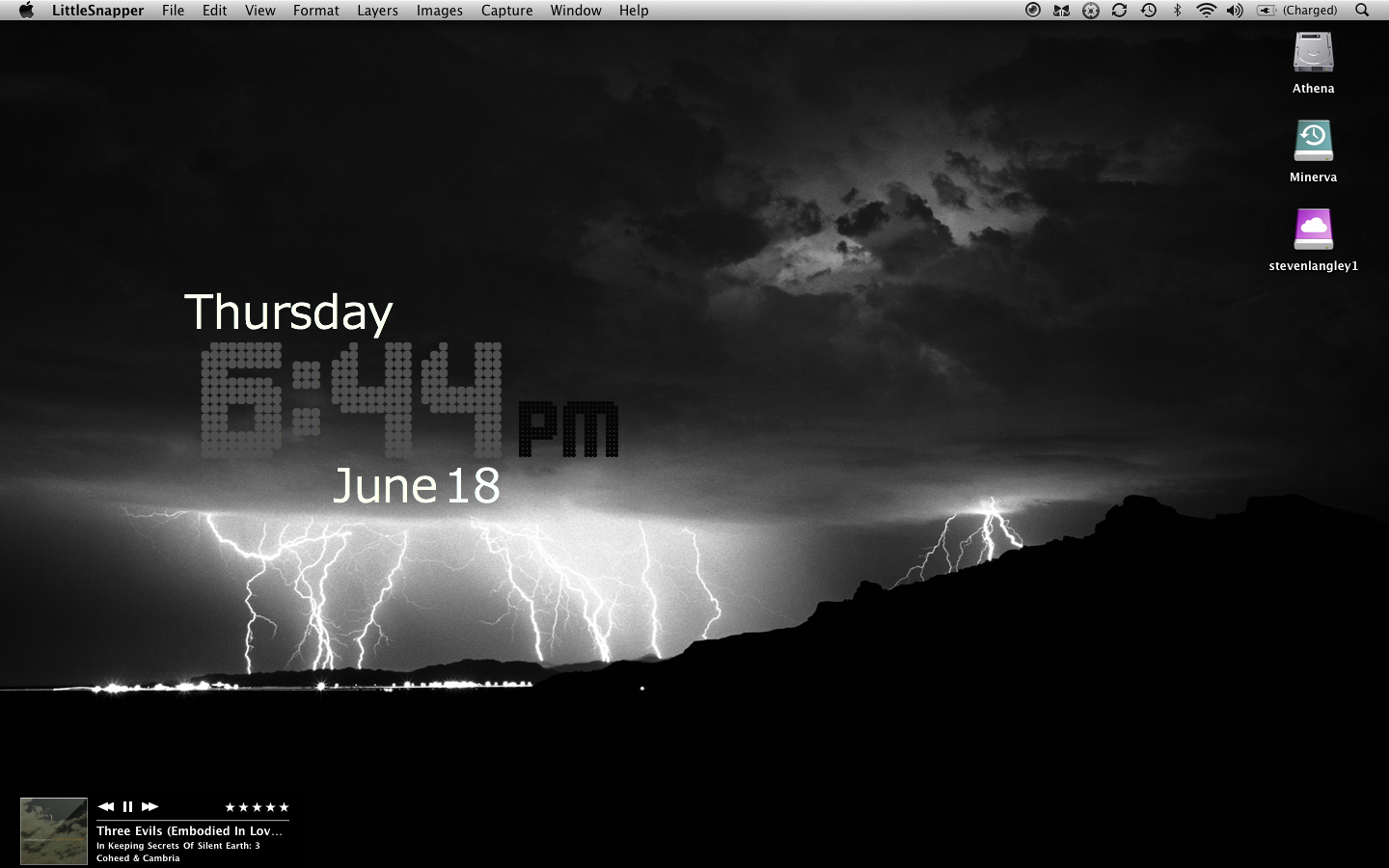This screenshot has height=868, width=1389.
Task: Click the battery charging icon
Action: (x=1266, y=11)
